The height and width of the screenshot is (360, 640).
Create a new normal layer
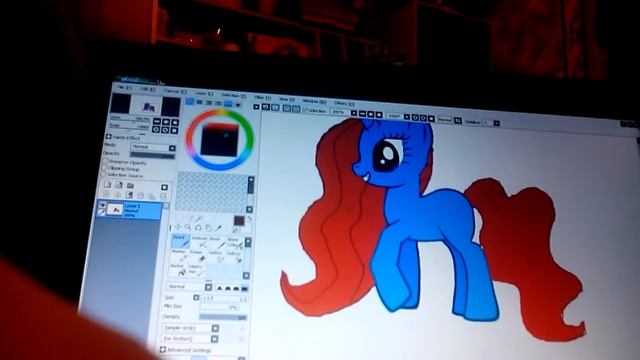click(x=108, y=184)
